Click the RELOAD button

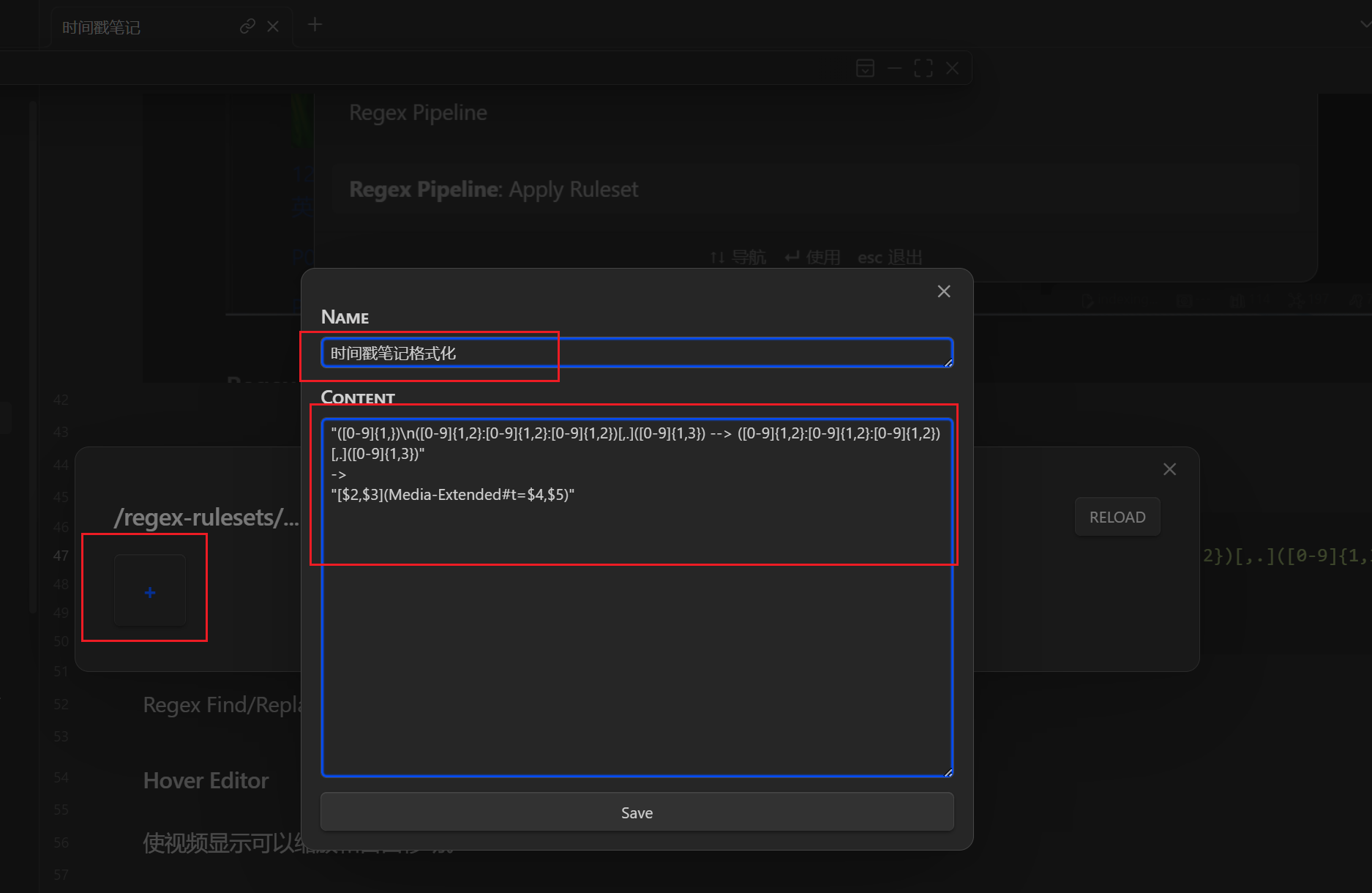[x=1117, y=517]
